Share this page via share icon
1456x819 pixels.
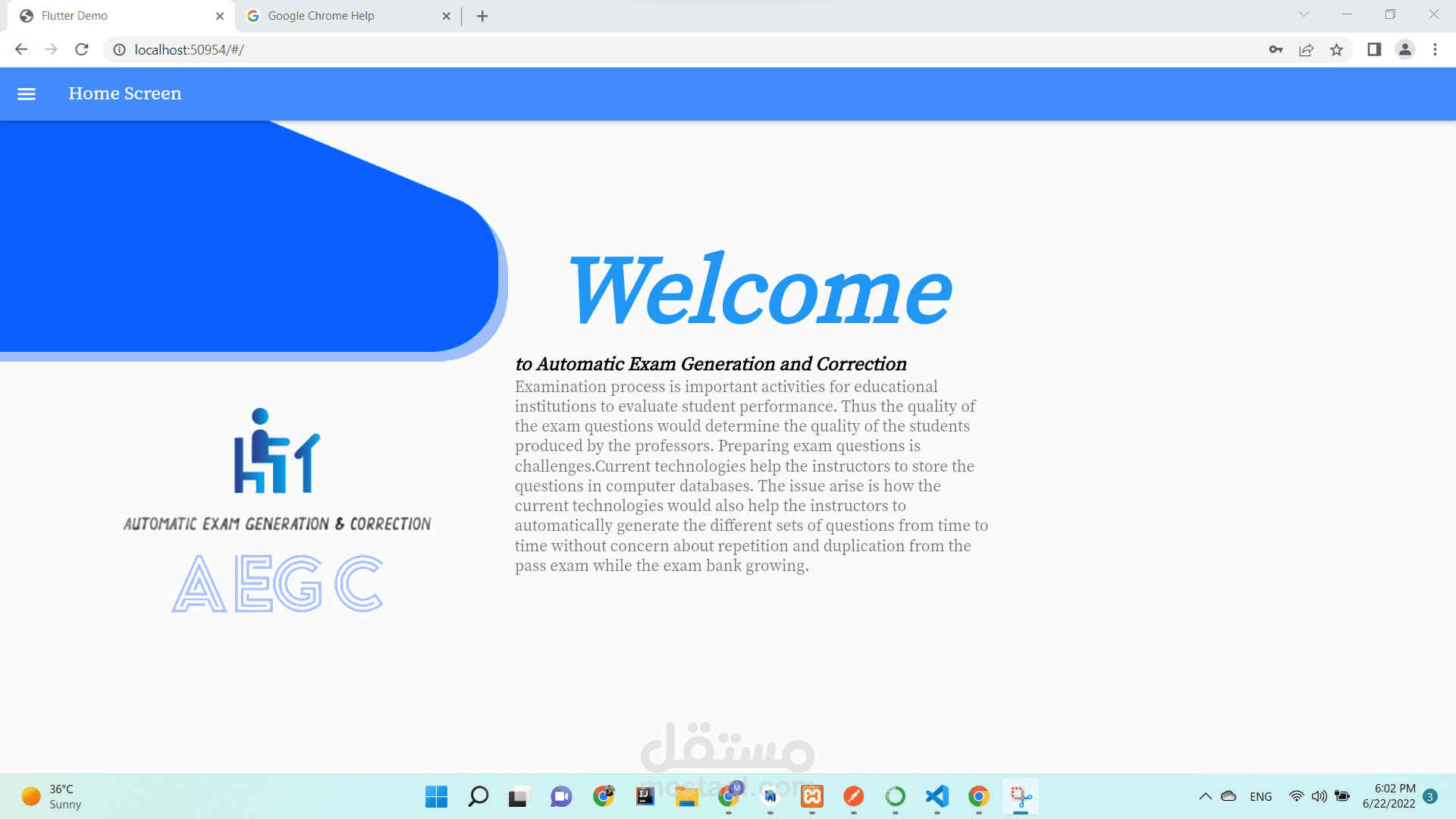click(x=1306, y=49)
